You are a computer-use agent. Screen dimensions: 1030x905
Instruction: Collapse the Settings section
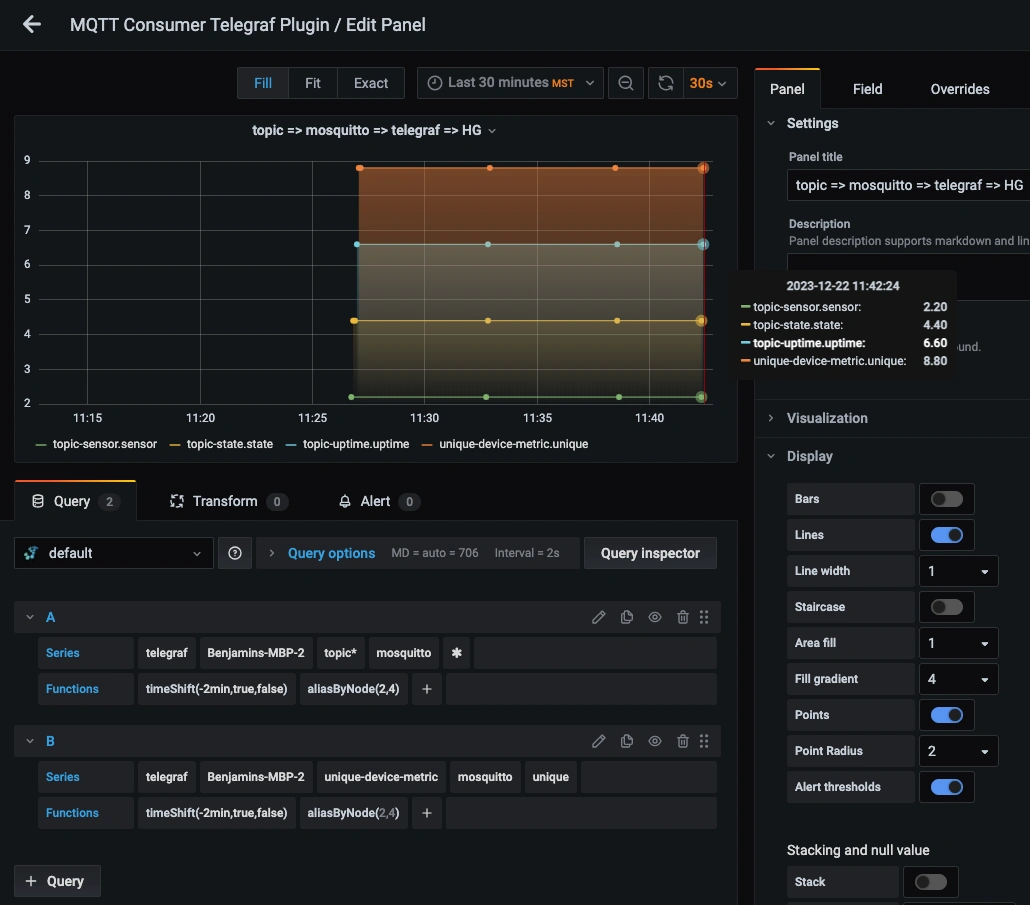coord(771,123)
